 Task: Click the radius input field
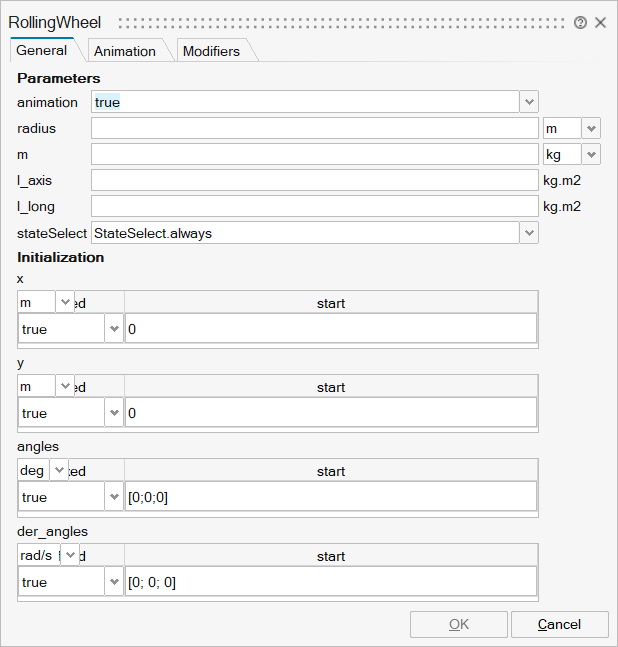pos(314,128)
